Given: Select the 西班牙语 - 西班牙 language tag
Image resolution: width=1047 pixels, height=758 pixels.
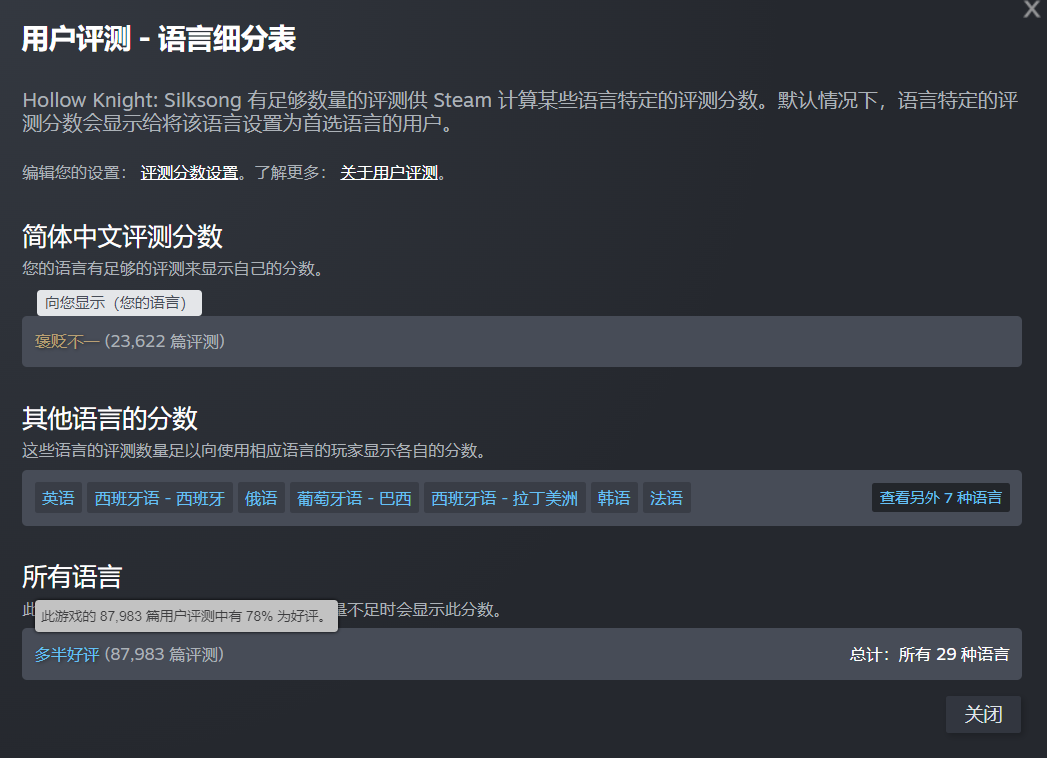Looking at the screenshot, I should [x=160, y=498].
